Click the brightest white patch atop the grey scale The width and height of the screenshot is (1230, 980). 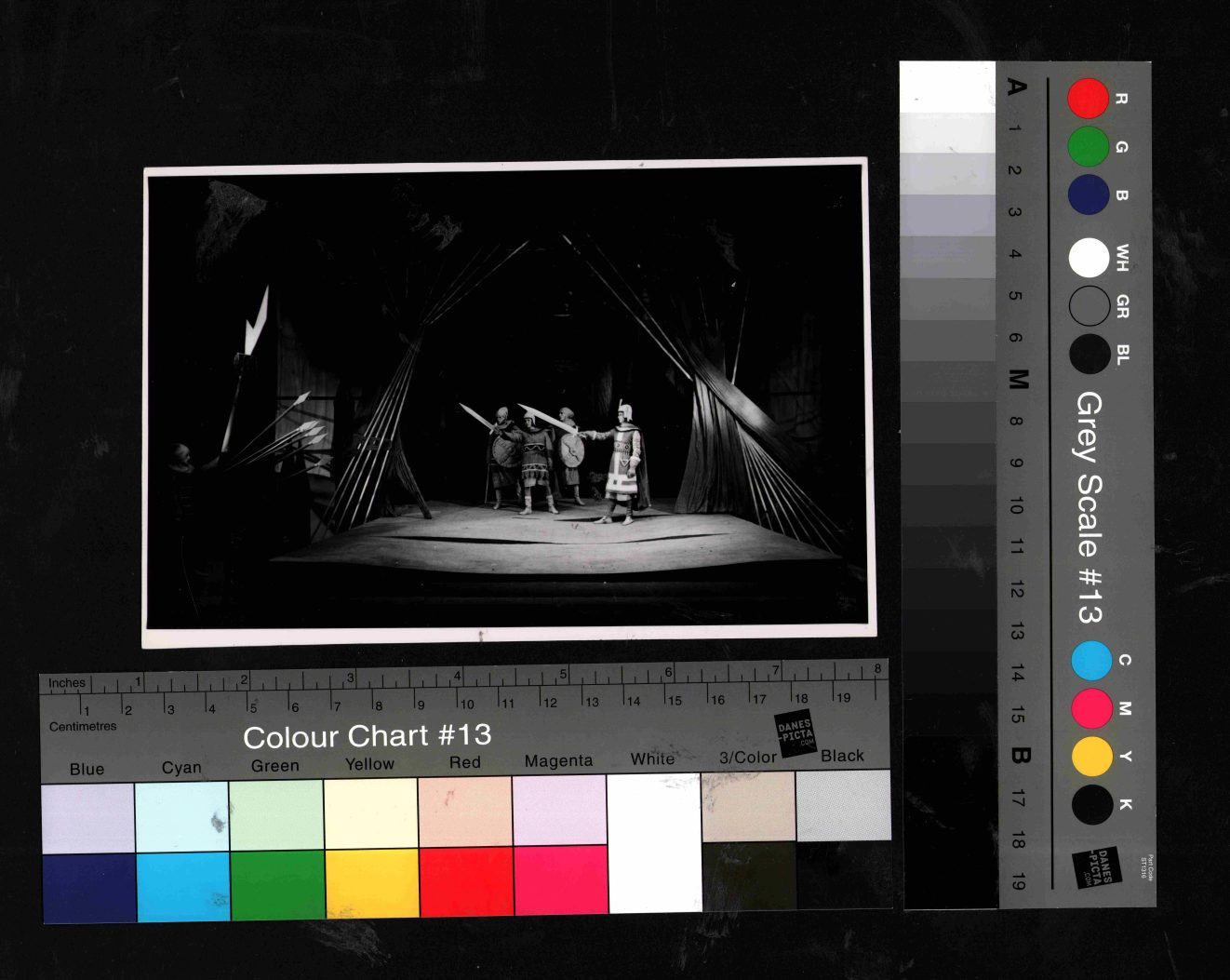[x=947, y=87]
